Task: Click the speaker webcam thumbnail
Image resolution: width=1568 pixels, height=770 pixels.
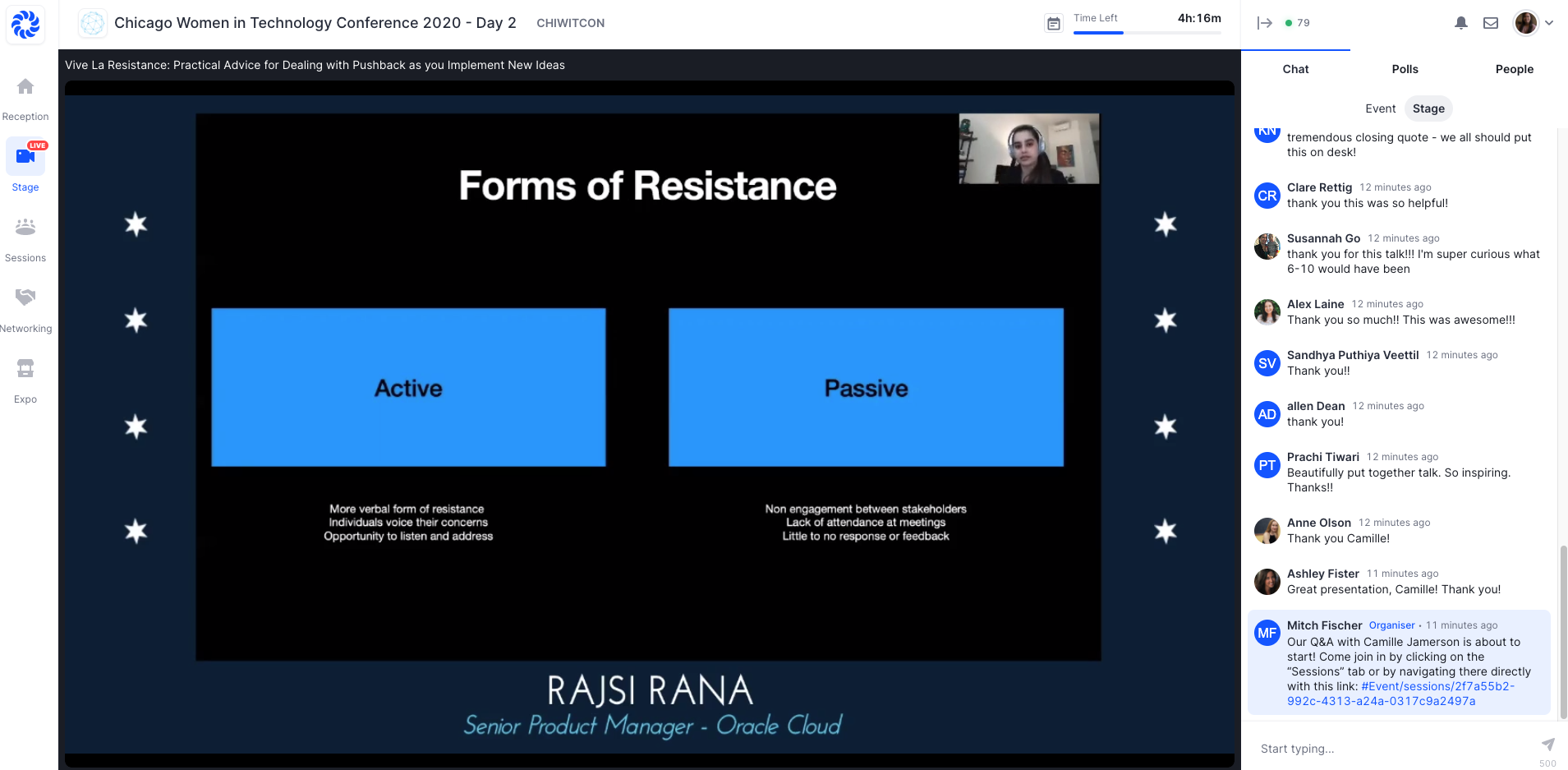Action: click(x=1028, y=149)
